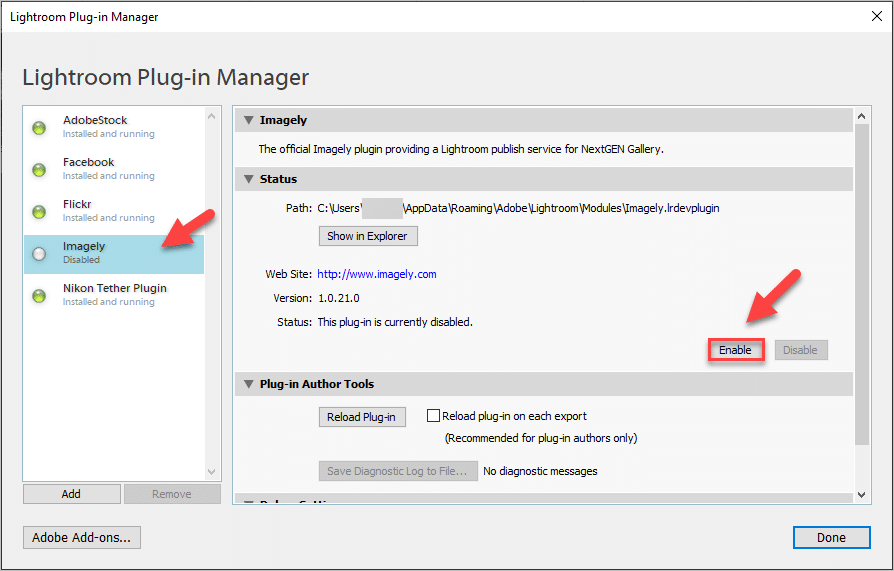Screen dimensions: 894x571
Task: Collapse the Plug-in Author Tools section
Action: pos(249,384)
